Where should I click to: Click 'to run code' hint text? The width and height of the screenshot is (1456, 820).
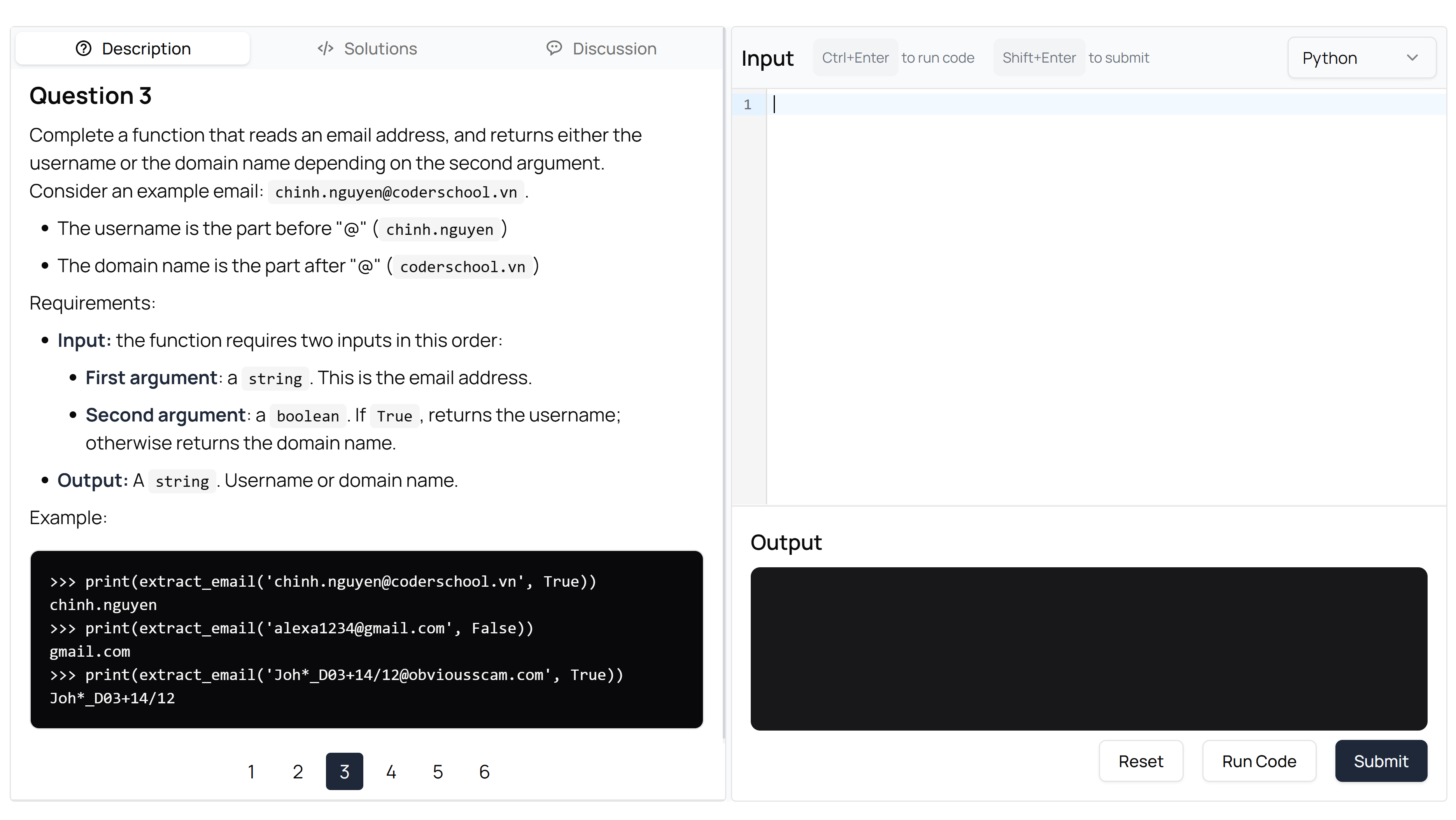click(938, 58)
